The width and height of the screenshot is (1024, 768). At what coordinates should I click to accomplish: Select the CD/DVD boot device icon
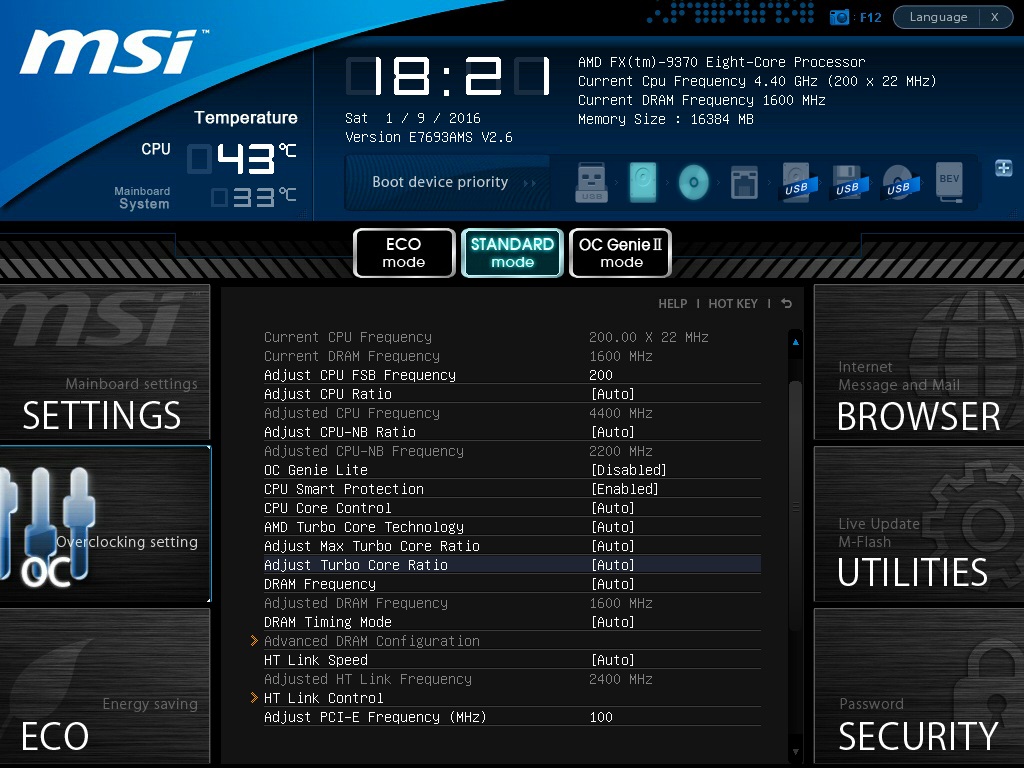click(x=694, y=182)
